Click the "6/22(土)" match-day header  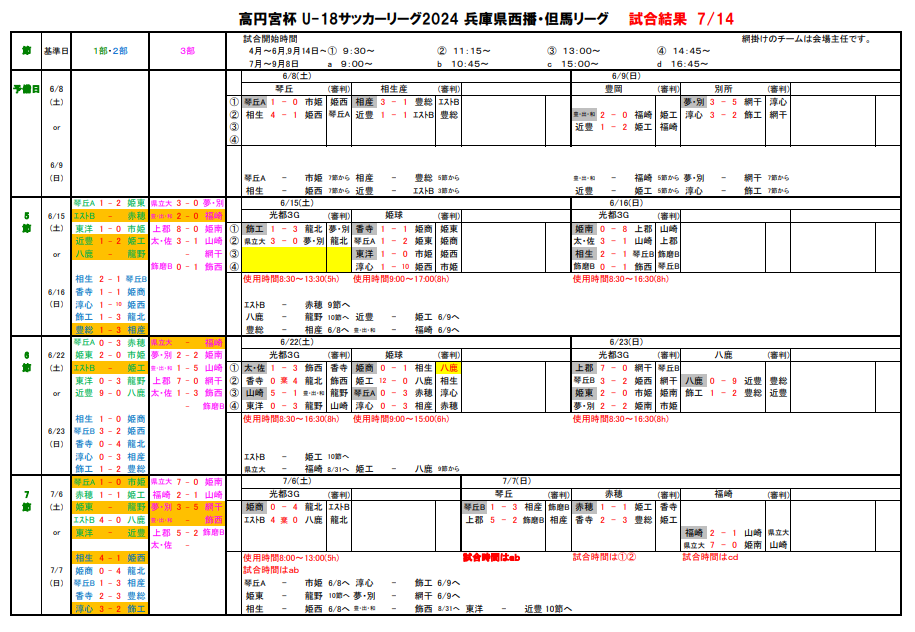296,342
